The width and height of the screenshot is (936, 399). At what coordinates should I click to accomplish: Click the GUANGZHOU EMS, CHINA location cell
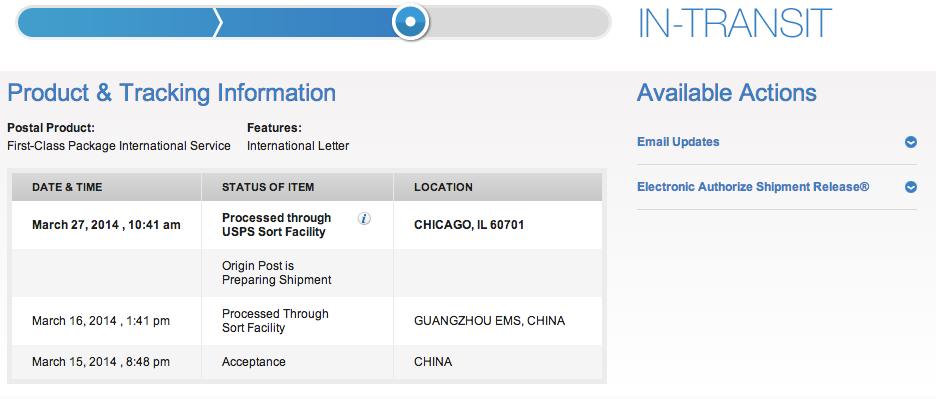[489, 321]
